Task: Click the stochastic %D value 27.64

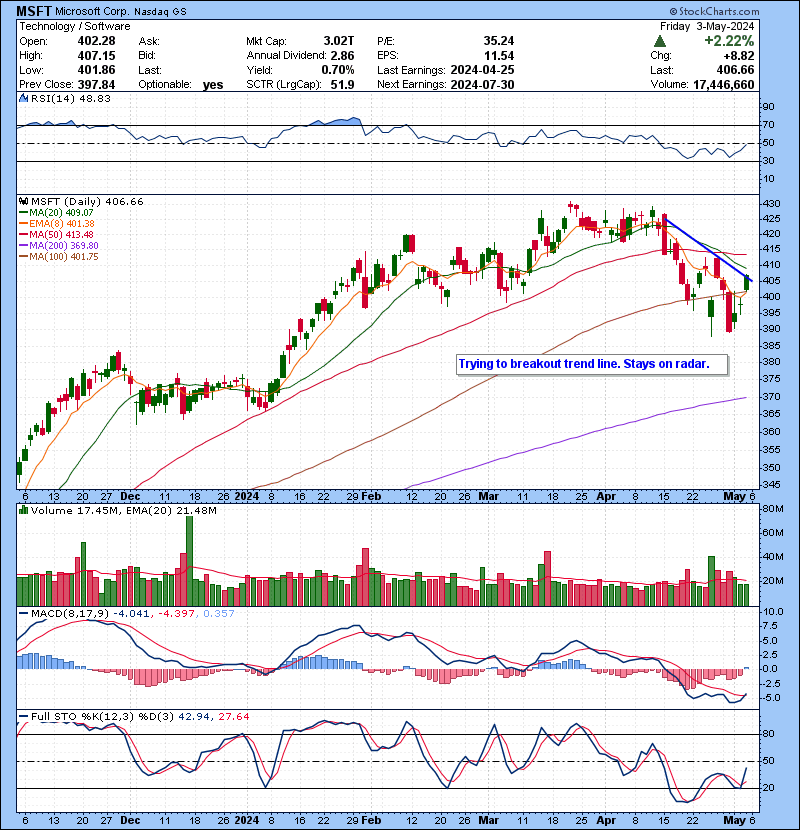Action: click(234, 717)
